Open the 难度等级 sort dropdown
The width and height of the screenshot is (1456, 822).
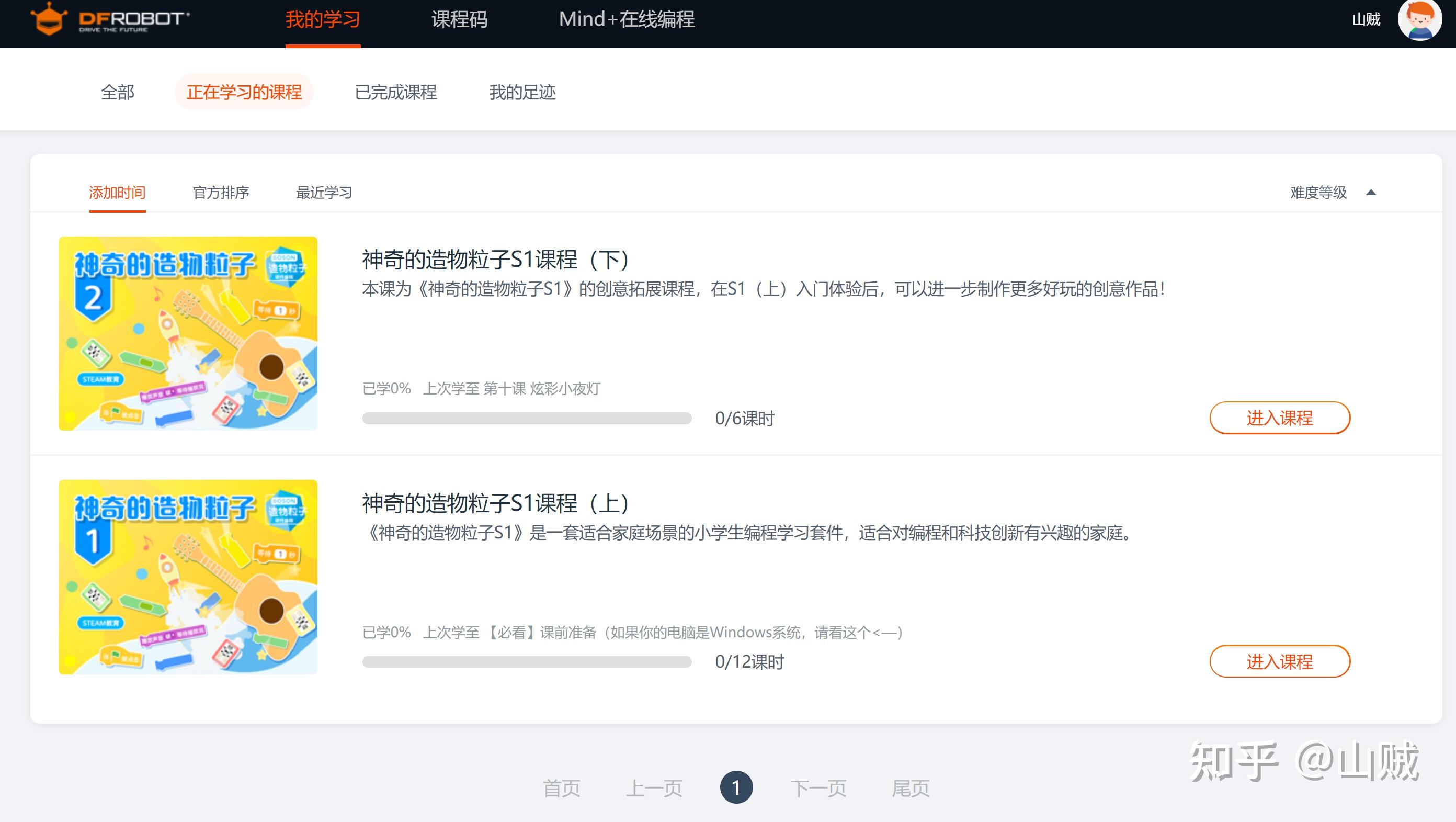click(x=1318, y=193)
